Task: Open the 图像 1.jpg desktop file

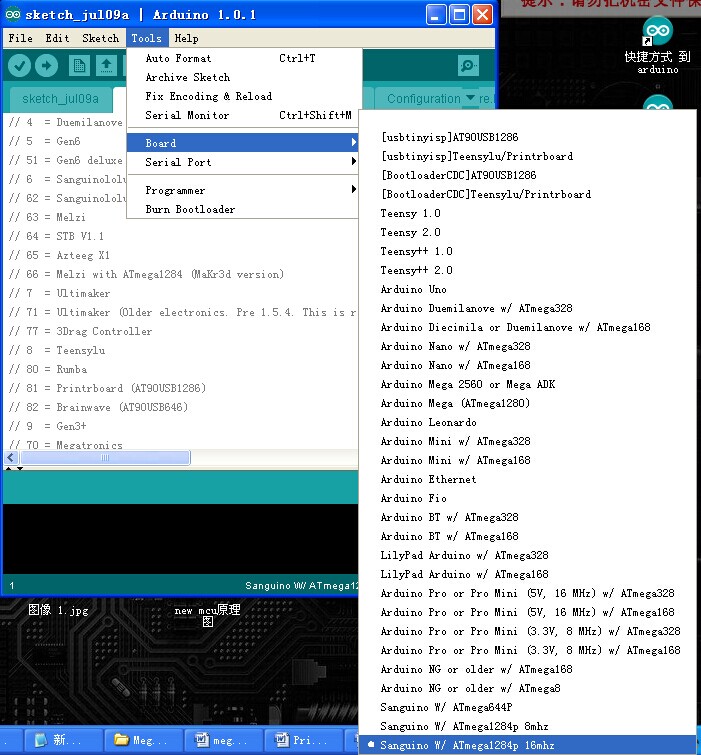Action: point(58,611)
